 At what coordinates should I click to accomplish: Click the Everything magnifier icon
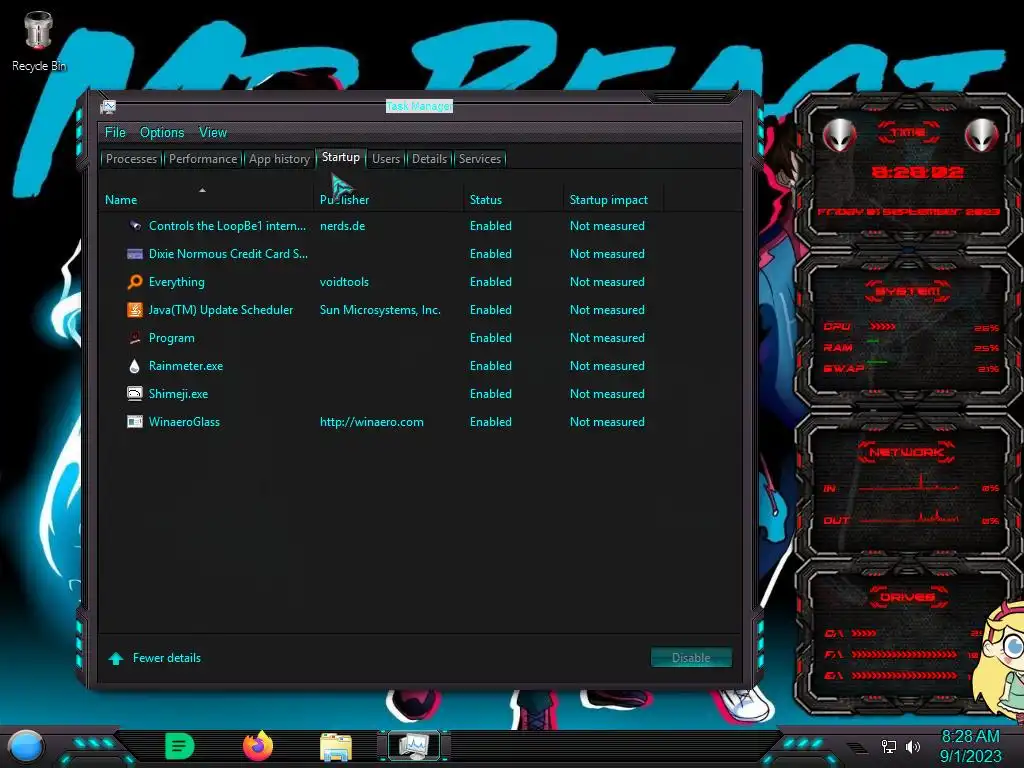tap(135, 282)
